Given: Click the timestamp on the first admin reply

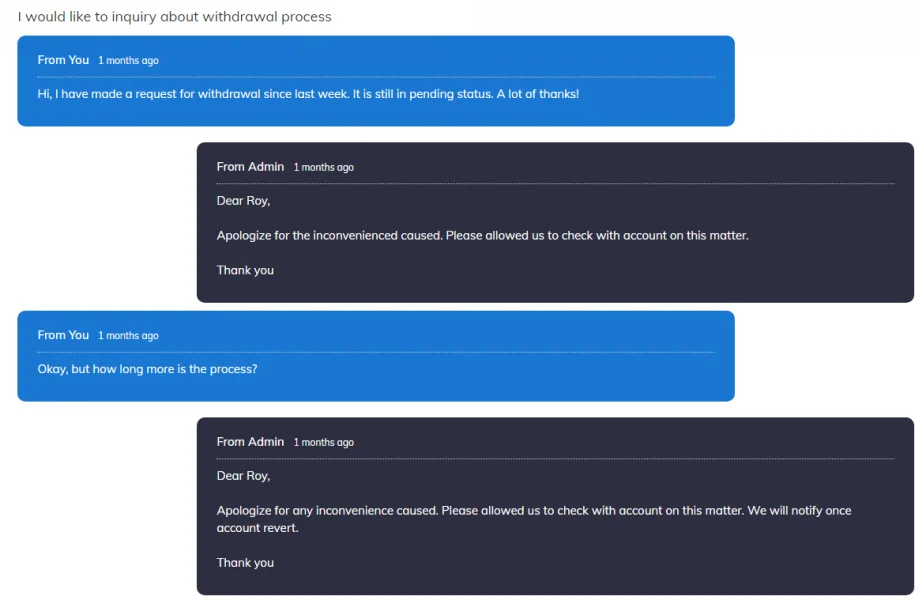Looking at the screenshot, I should [323, 167].
